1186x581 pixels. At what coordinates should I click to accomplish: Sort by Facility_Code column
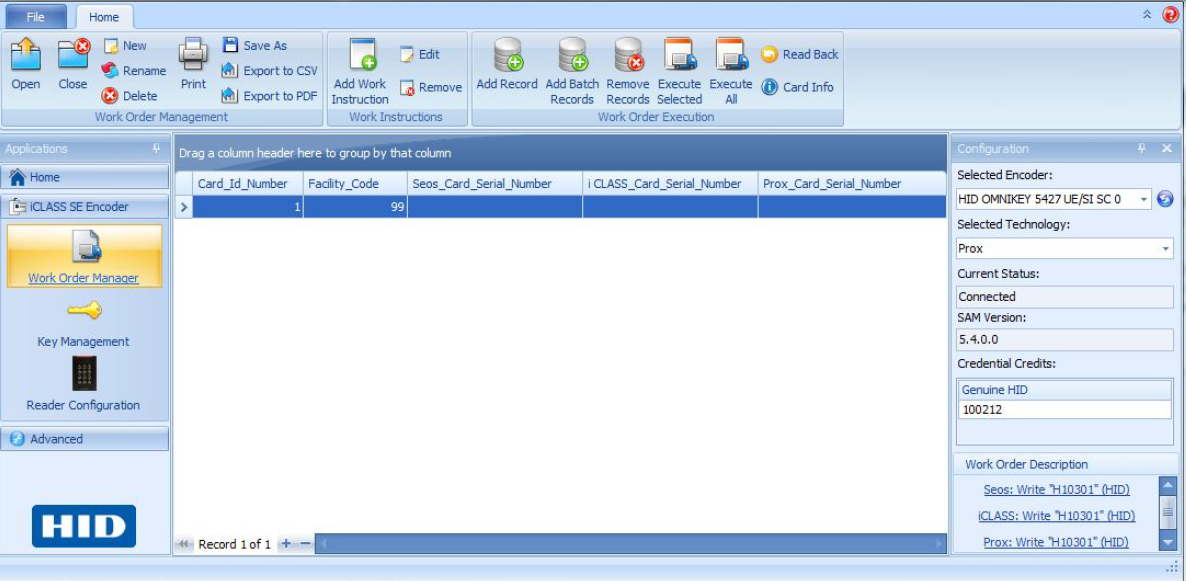355,184
